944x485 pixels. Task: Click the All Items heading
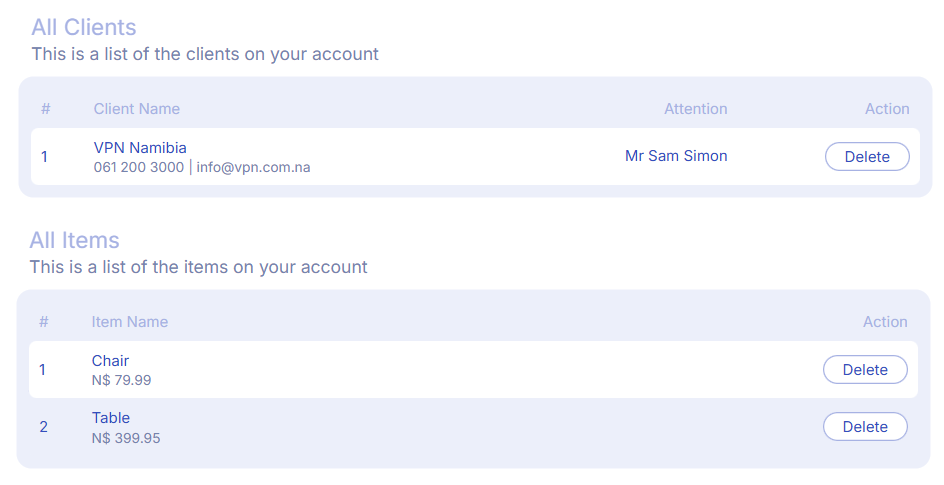pyautogui.click(x=74, y=240)
